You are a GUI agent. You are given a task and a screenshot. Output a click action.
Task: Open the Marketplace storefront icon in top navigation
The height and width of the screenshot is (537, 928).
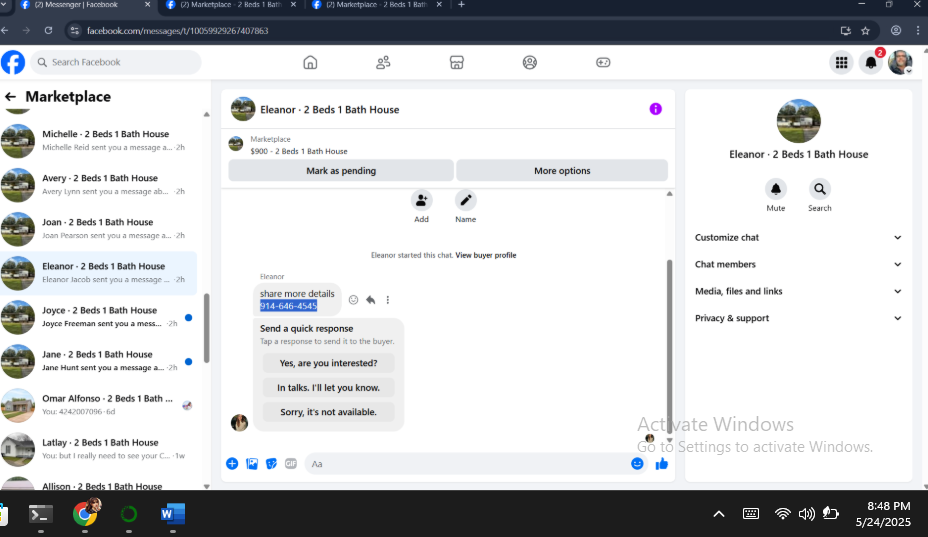coord(456,62)
